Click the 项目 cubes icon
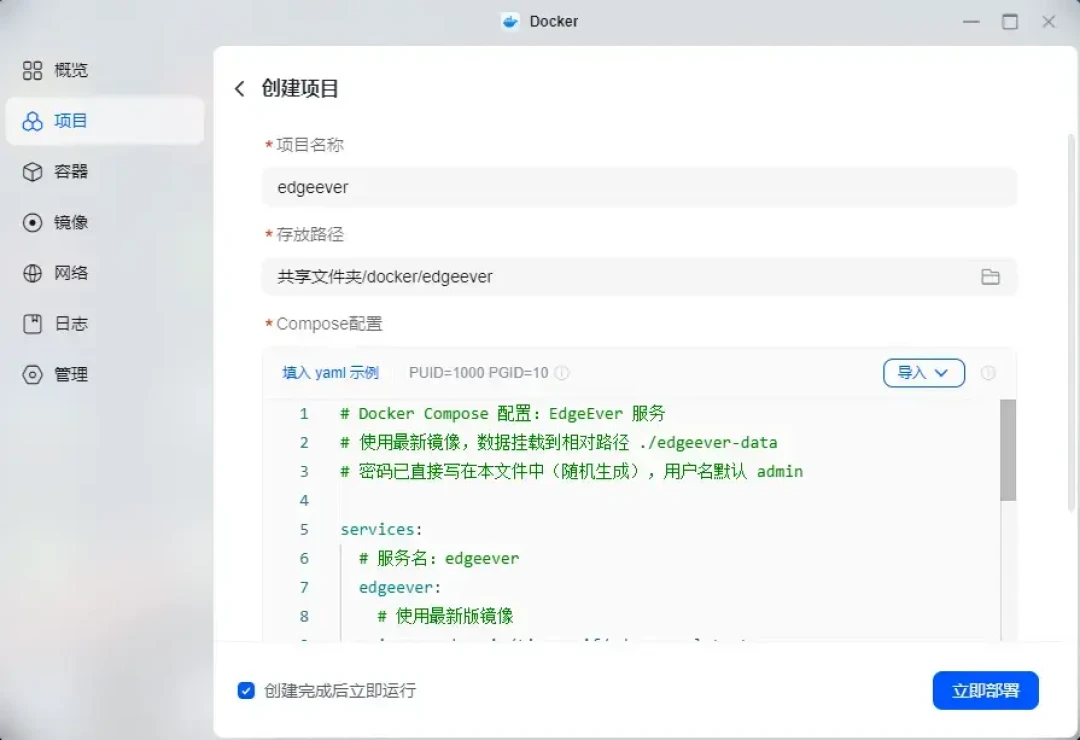Viewport: 1080px width, 740px height. coord(32,121)
